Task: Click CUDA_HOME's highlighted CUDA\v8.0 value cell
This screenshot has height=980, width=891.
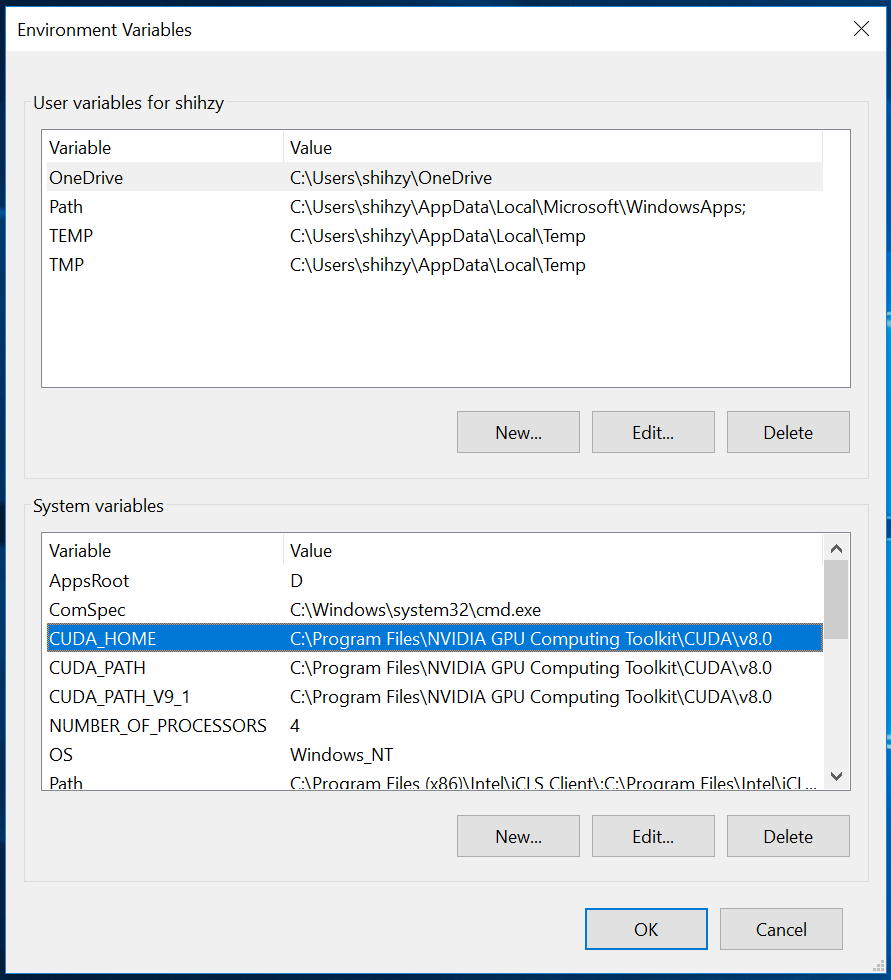Action: pos(530,638)
